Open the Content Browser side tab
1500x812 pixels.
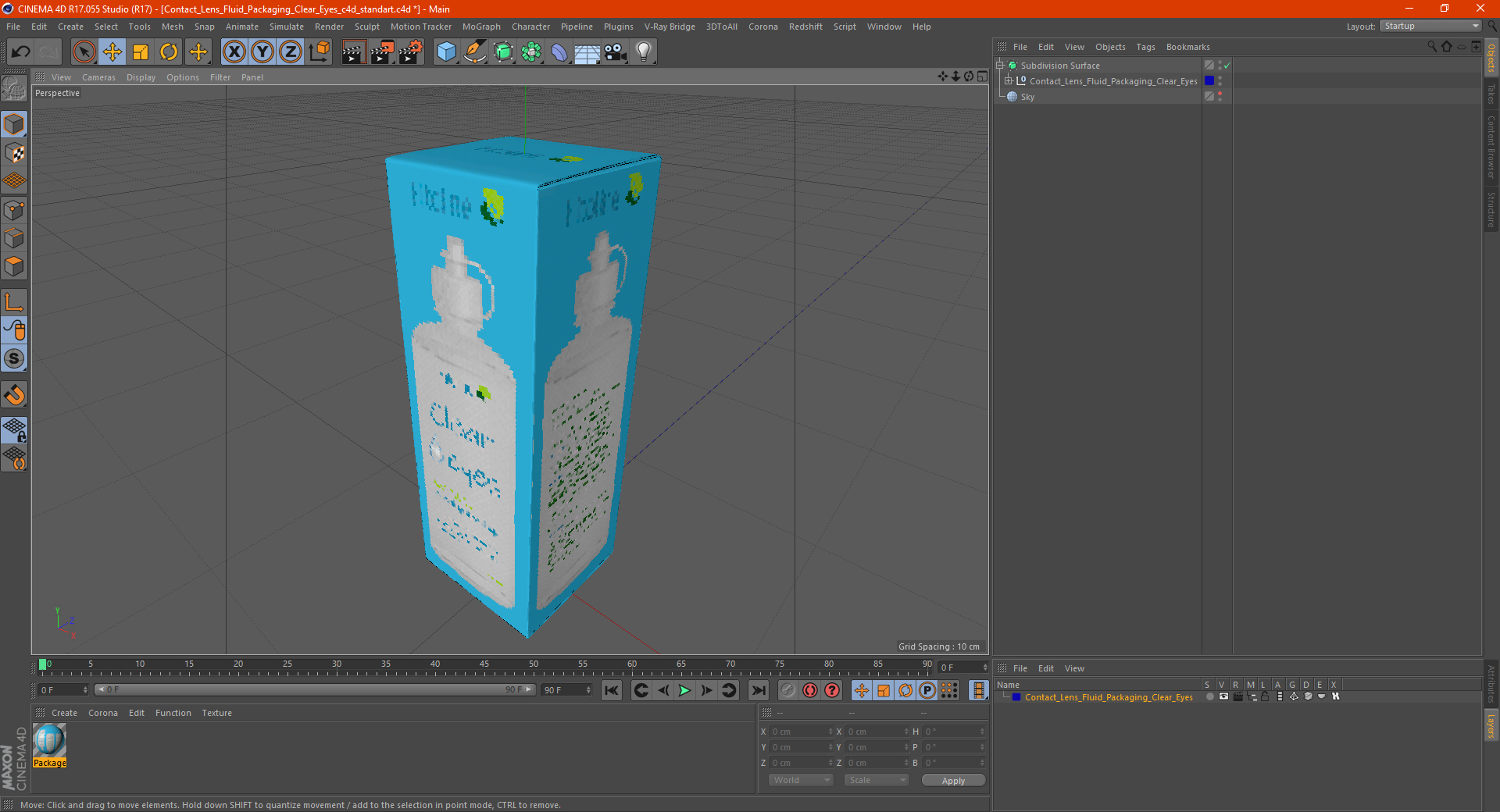1491,147
